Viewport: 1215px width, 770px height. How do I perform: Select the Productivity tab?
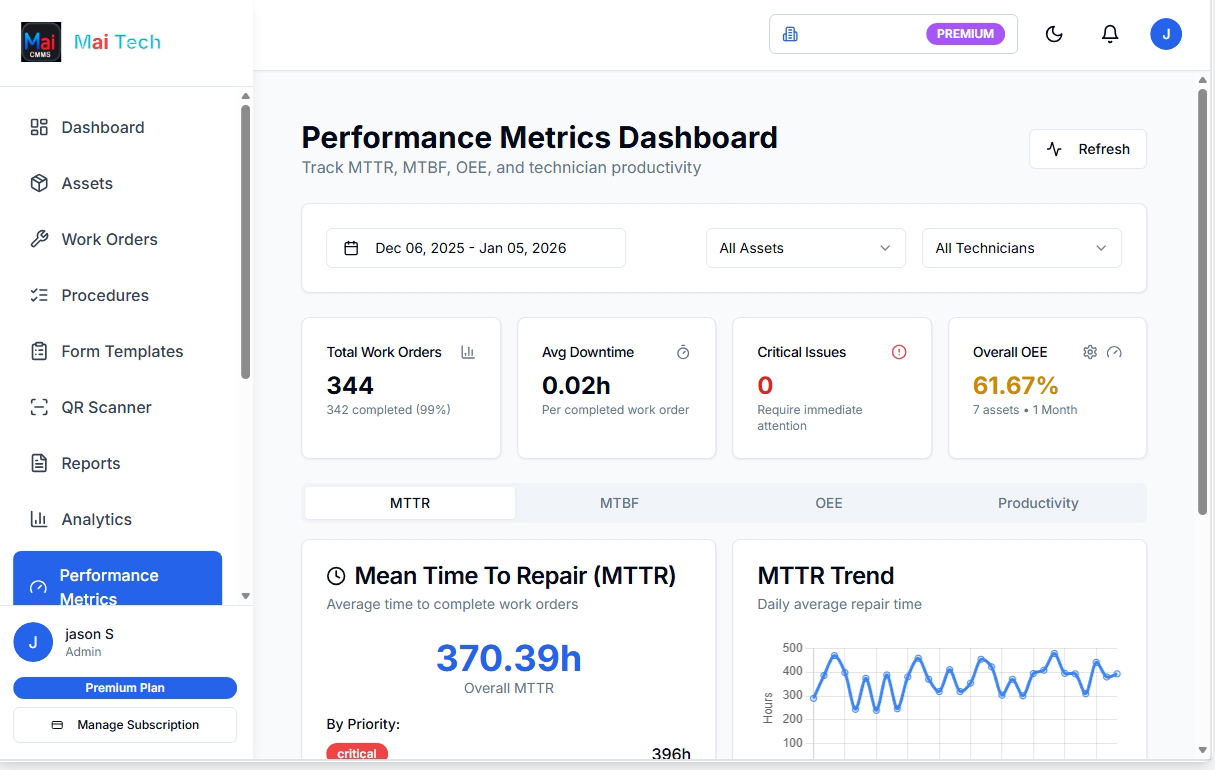pyautogui.click(x=1038, y=503)
